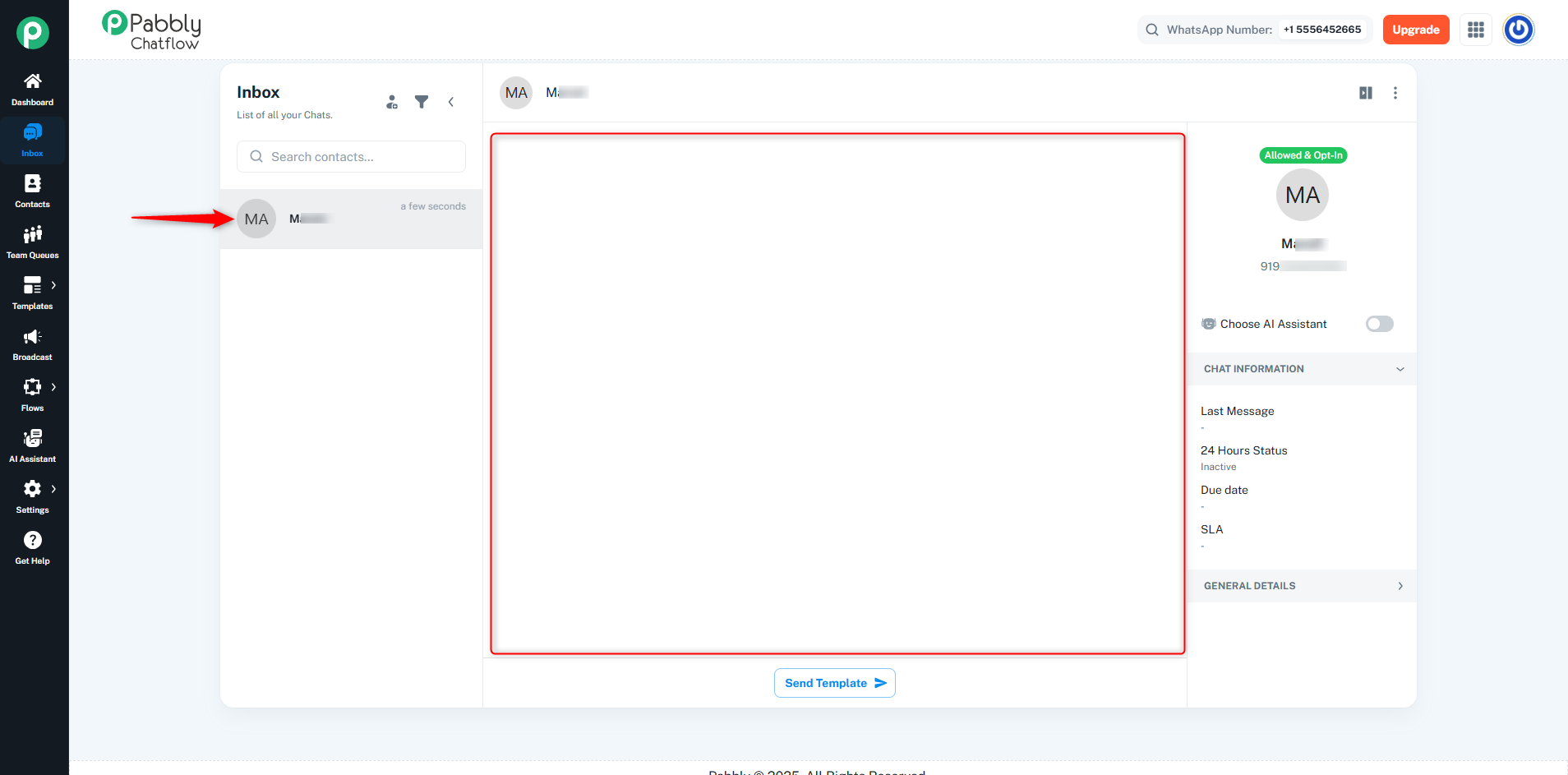
Task: Open the Dashboard from the sidebar
Action: 33,90
